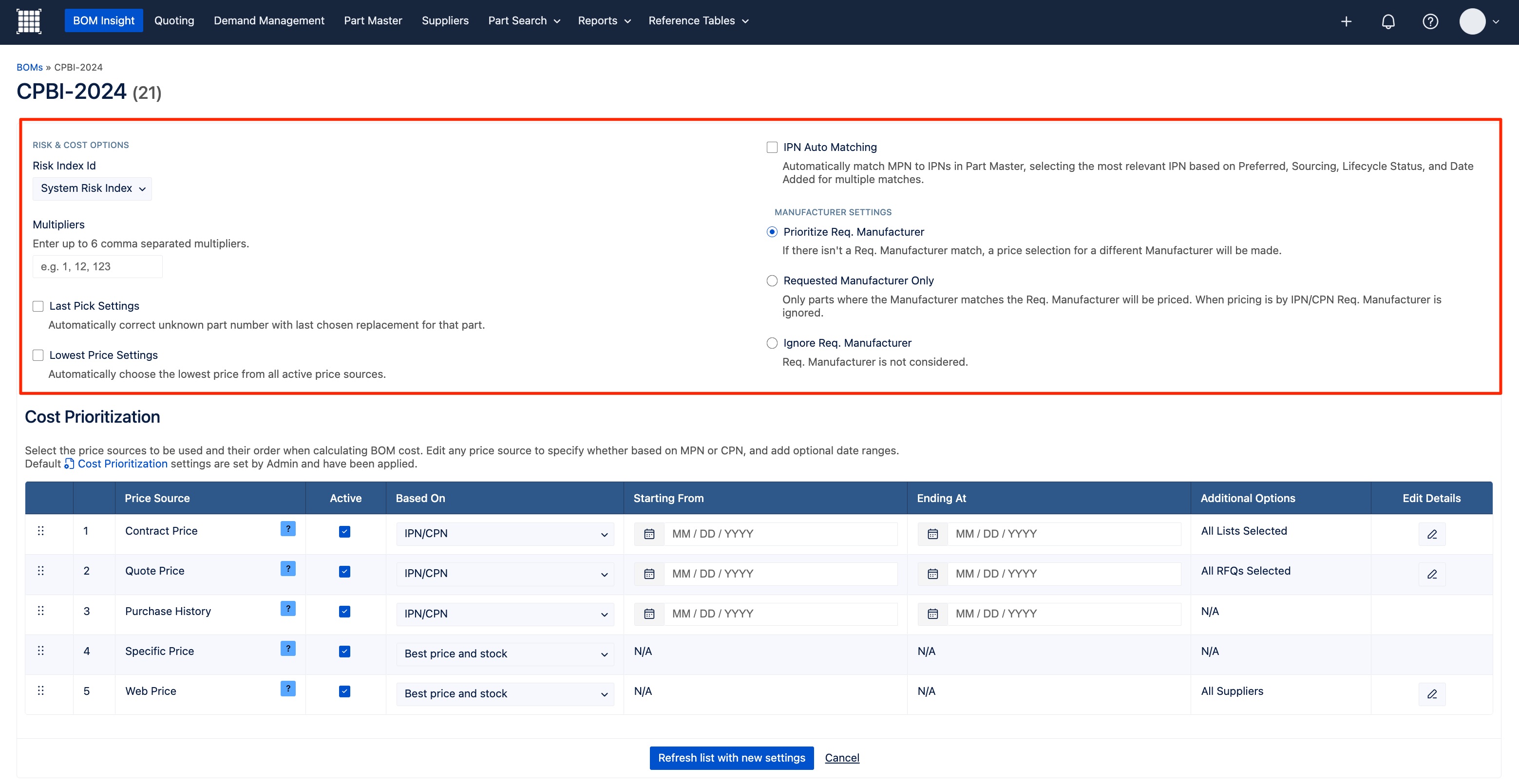Enable Lowest Price Settings checkbox

pos(38,355)
